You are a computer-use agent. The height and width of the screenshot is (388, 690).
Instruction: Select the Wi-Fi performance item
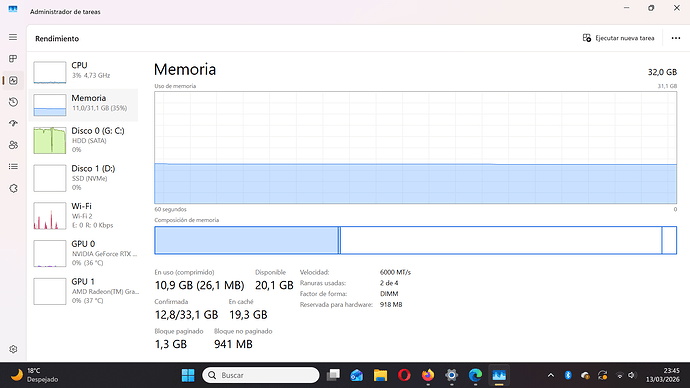(x=84, y=216)
